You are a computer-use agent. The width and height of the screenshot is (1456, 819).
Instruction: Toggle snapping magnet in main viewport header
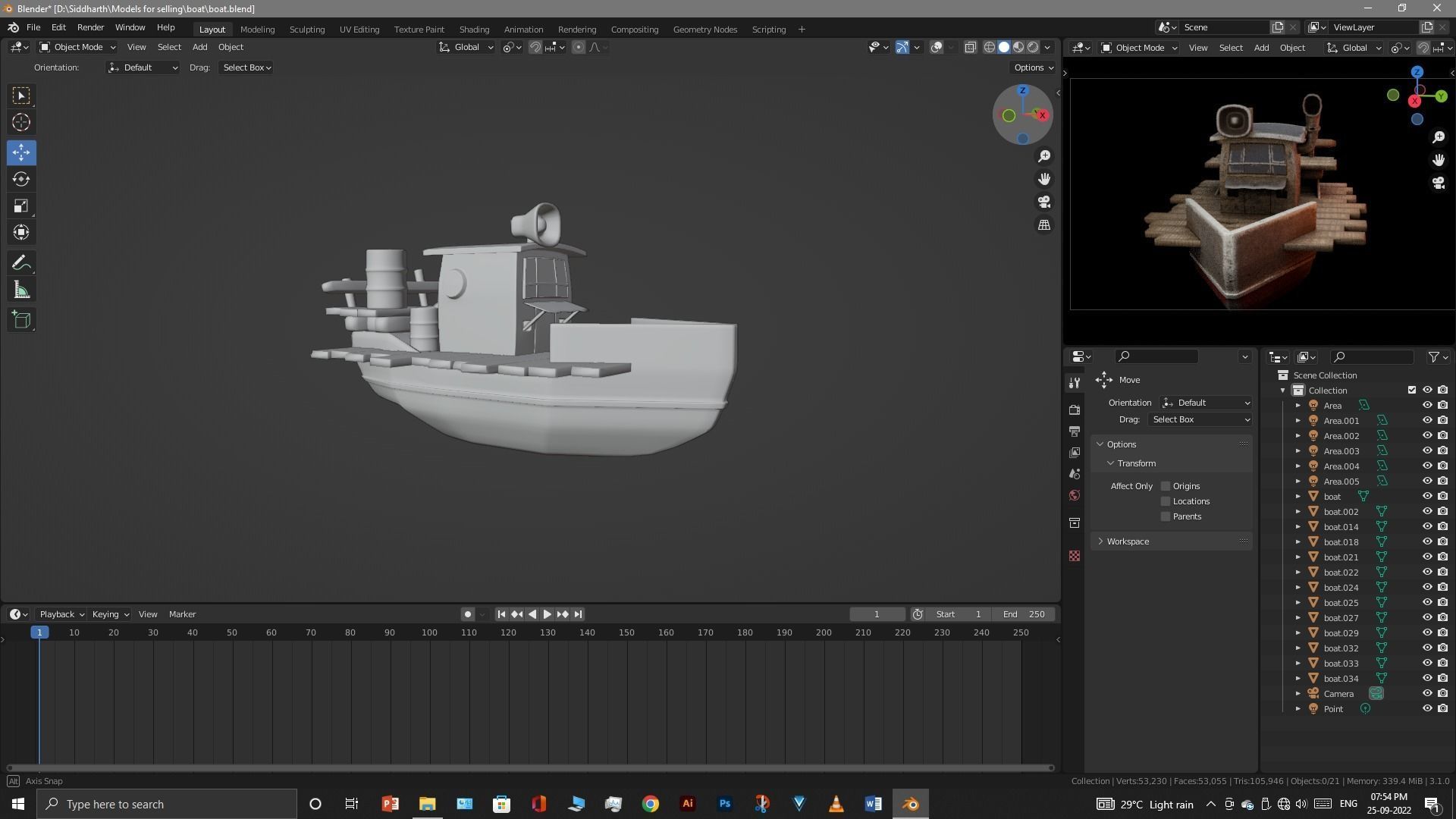coord(535,47)
